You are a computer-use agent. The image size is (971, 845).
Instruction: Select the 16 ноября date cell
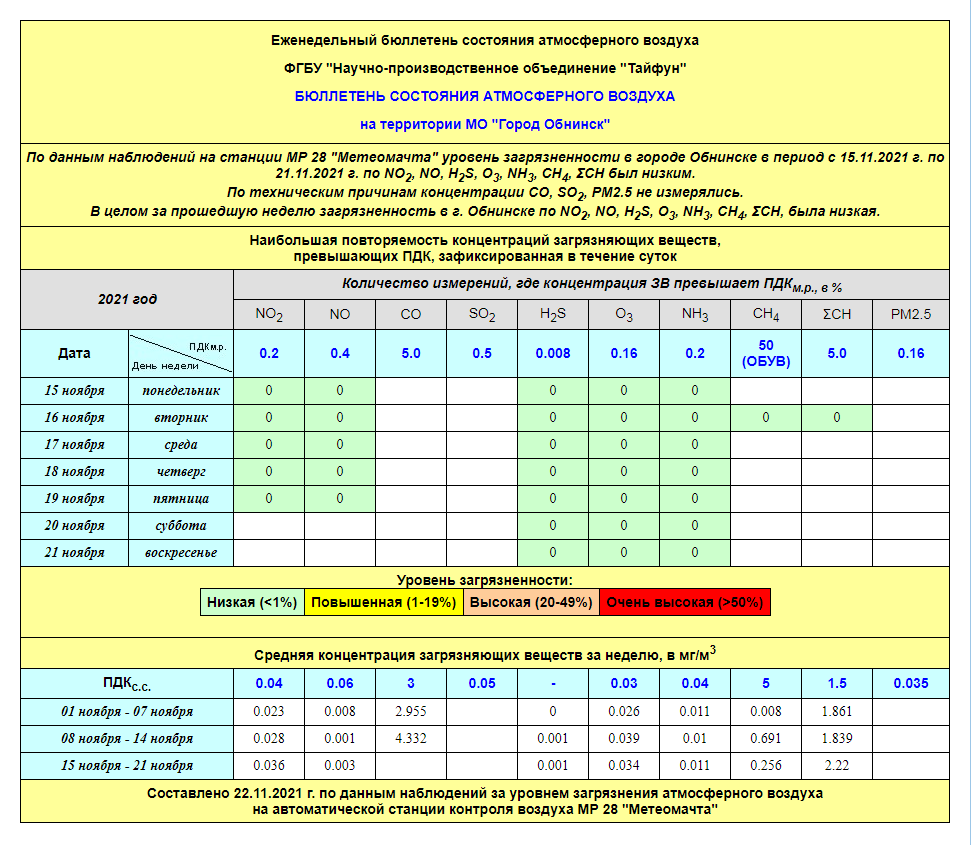coord(75,417)
